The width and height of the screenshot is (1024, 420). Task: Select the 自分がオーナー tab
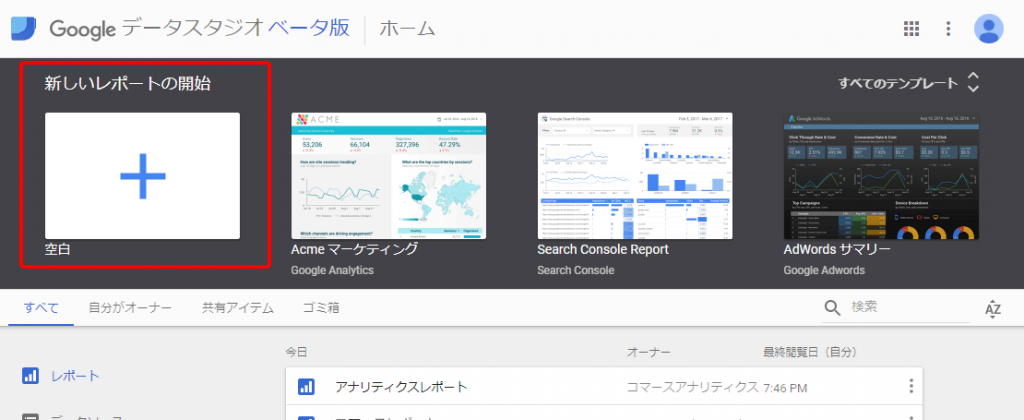130,308
